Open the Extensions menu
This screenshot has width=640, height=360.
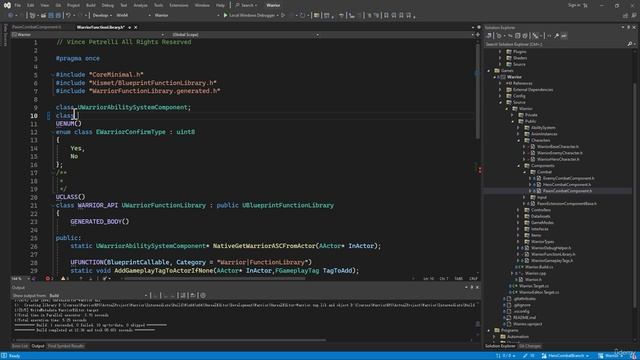click(179, 5)
